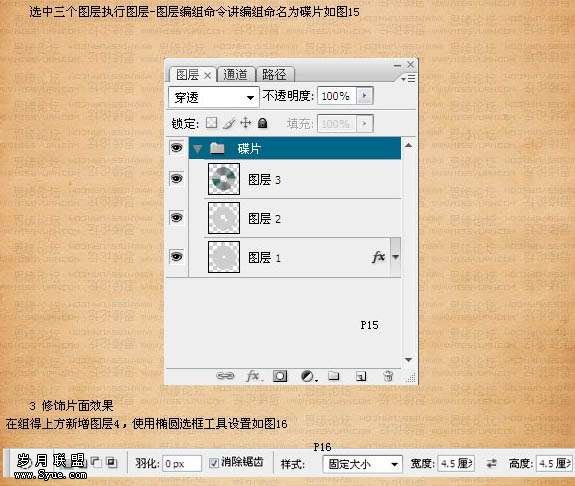Add a layer mask

(280, 376)
